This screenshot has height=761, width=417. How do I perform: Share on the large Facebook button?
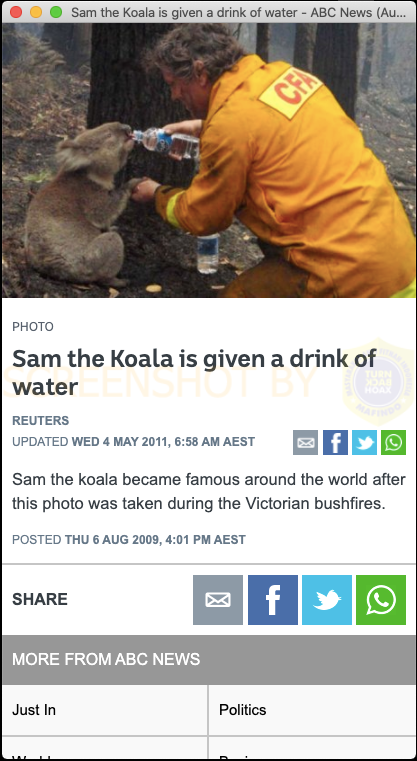pos(273,600)
